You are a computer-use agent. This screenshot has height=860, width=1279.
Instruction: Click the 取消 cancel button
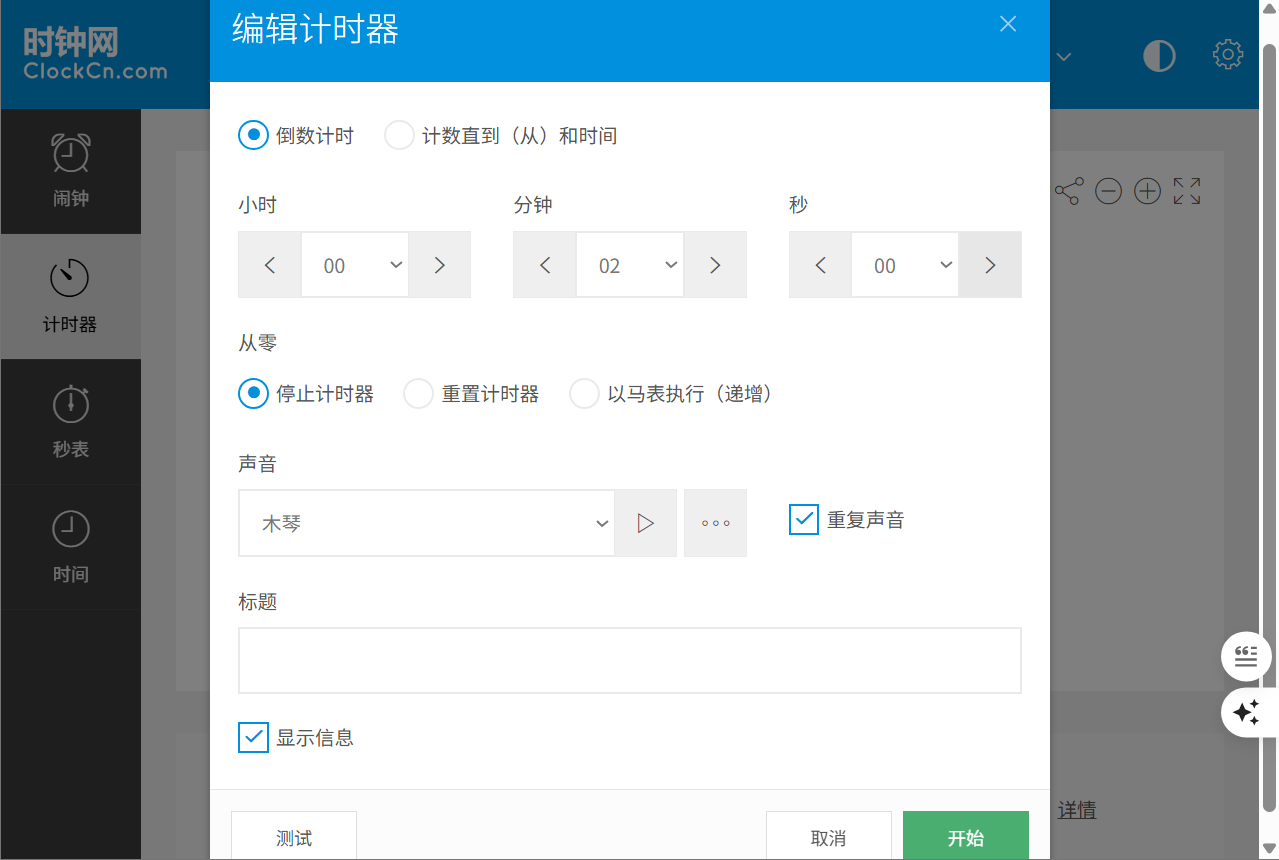point(829,838)
